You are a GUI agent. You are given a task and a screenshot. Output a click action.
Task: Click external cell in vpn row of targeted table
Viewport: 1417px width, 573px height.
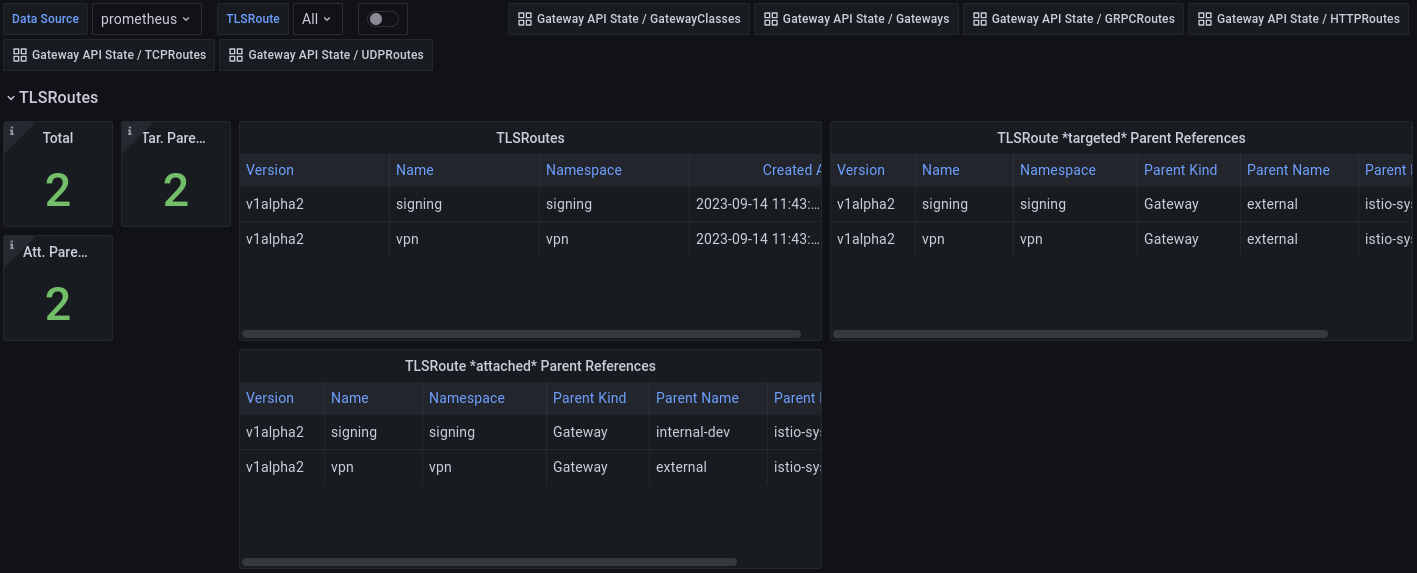pyautogui.click(x=1299, y=239)
